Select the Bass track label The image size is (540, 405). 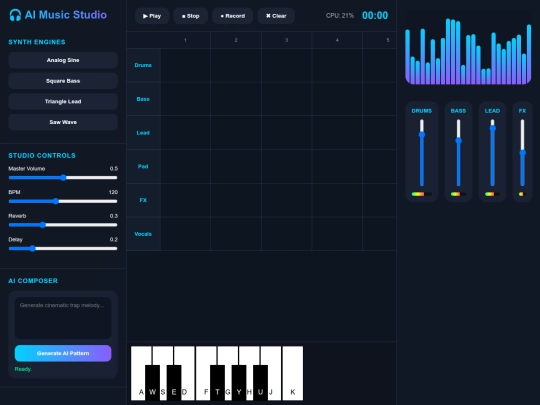coord(143,99)
